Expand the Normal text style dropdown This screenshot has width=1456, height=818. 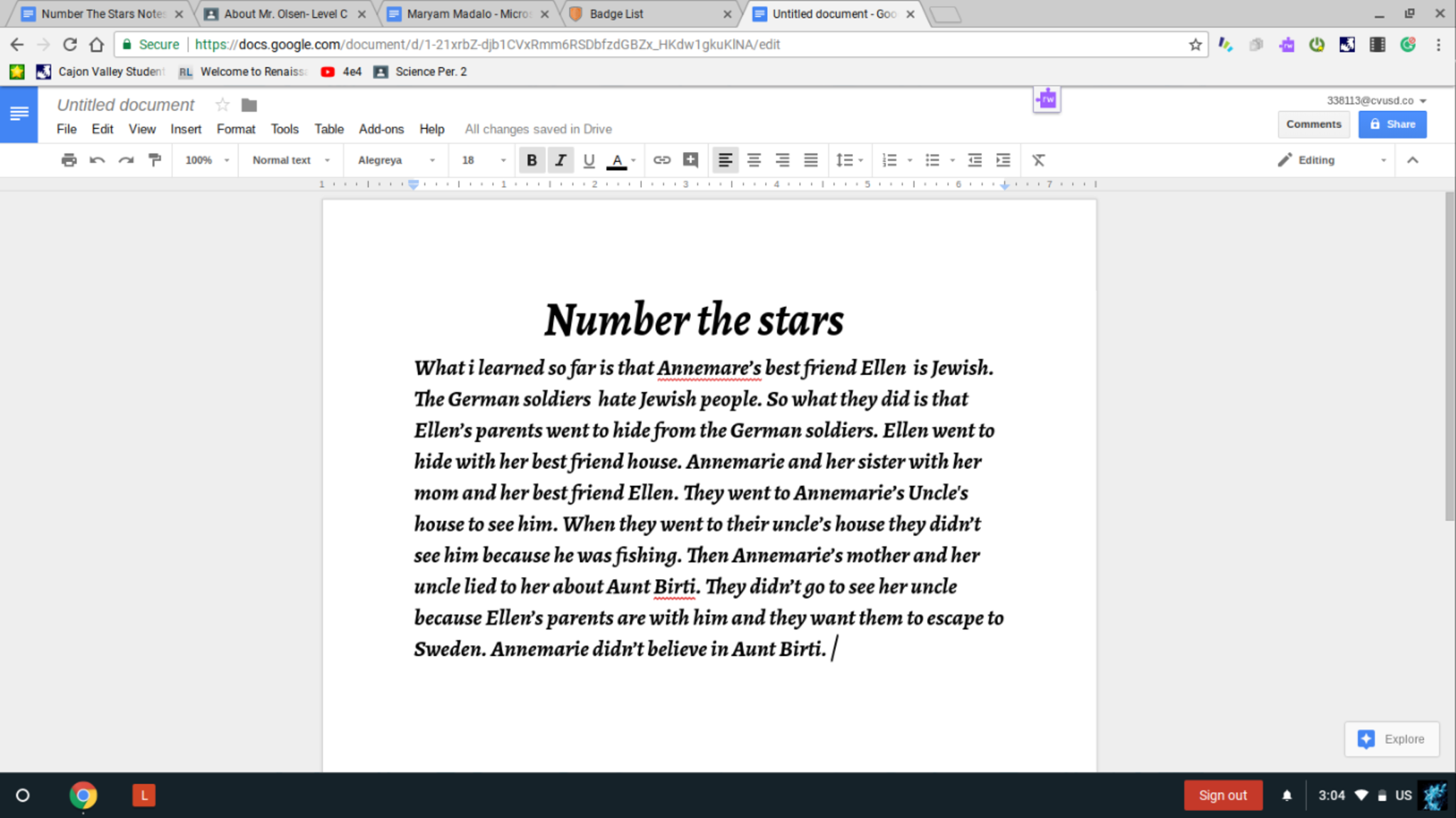pyautogui.click(x=291, y=160)
